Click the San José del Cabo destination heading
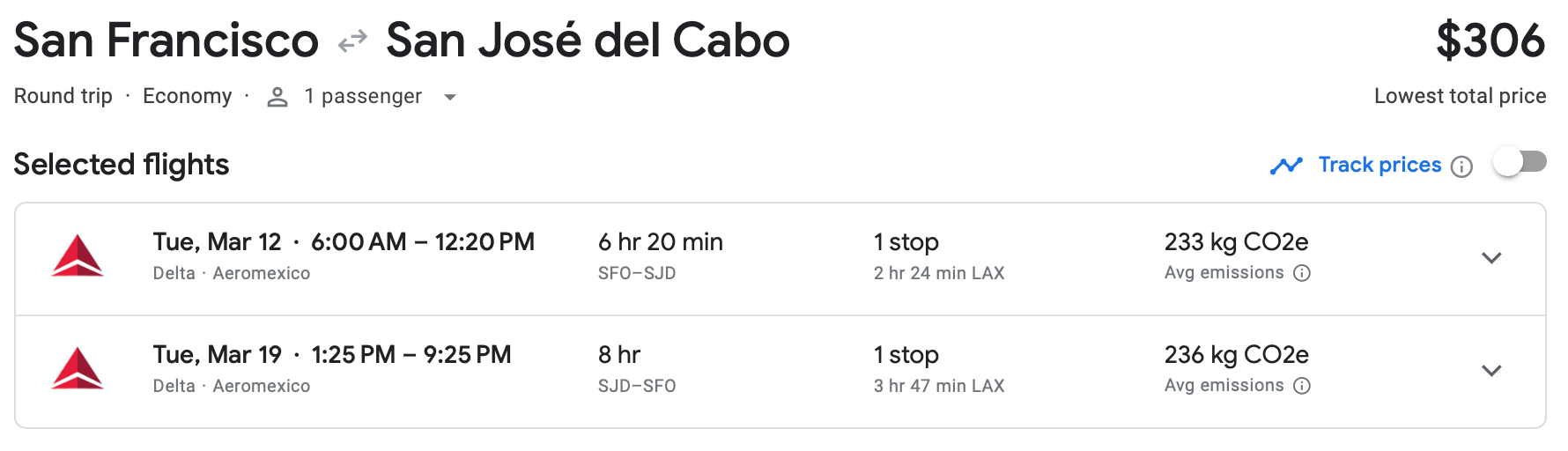Viewport: 1568px width, 451px height. pyautogui.click(x=588, y=41)
